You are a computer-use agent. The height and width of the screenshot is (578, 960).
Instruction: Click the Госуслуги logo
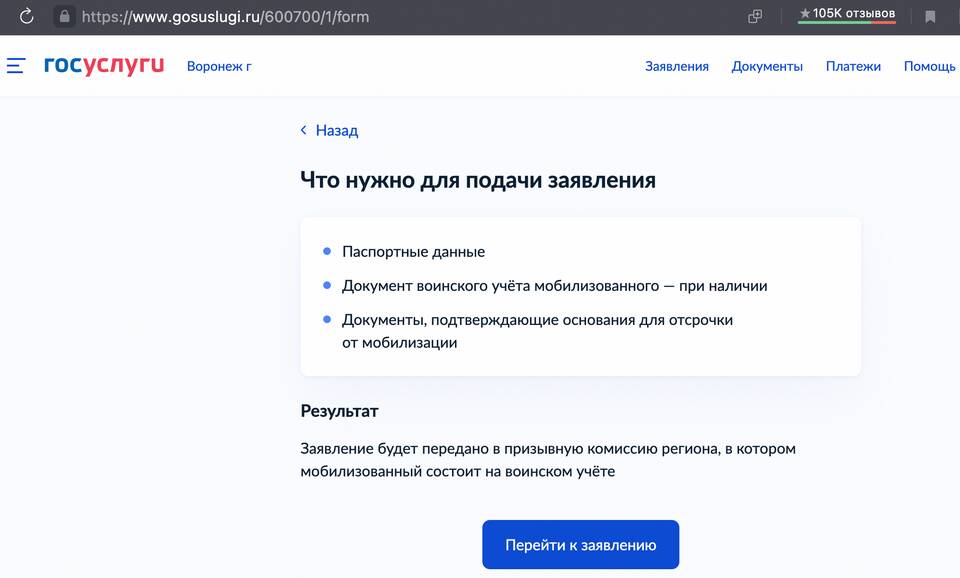[x=103, y=66]
